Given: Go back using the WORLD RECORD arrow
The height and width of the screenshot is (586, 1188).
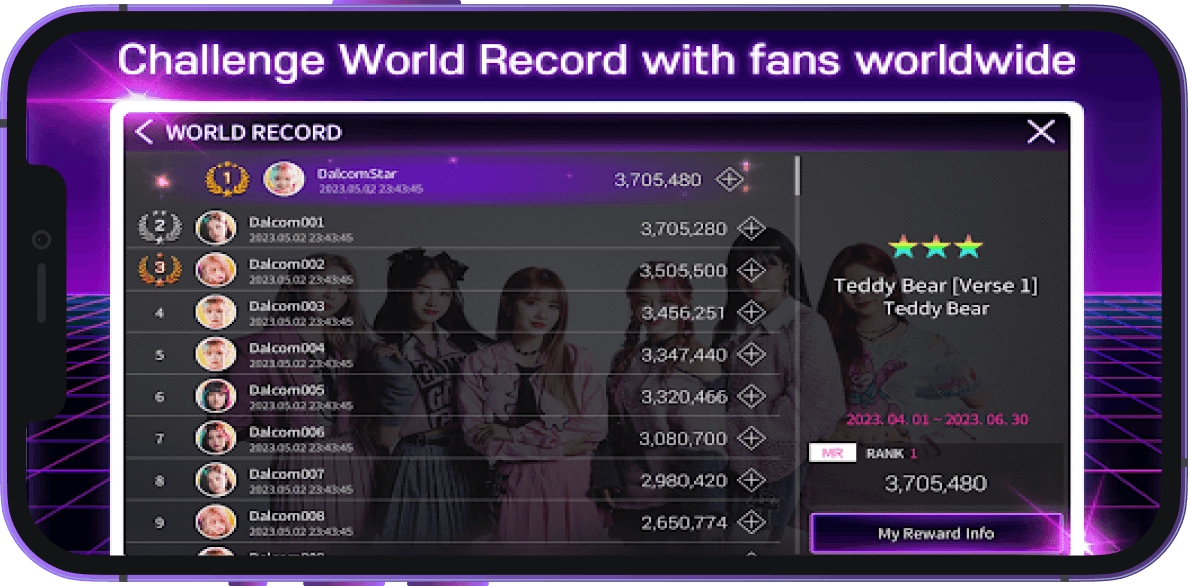Looking at the screenshot, I should (x=144, y=132).
